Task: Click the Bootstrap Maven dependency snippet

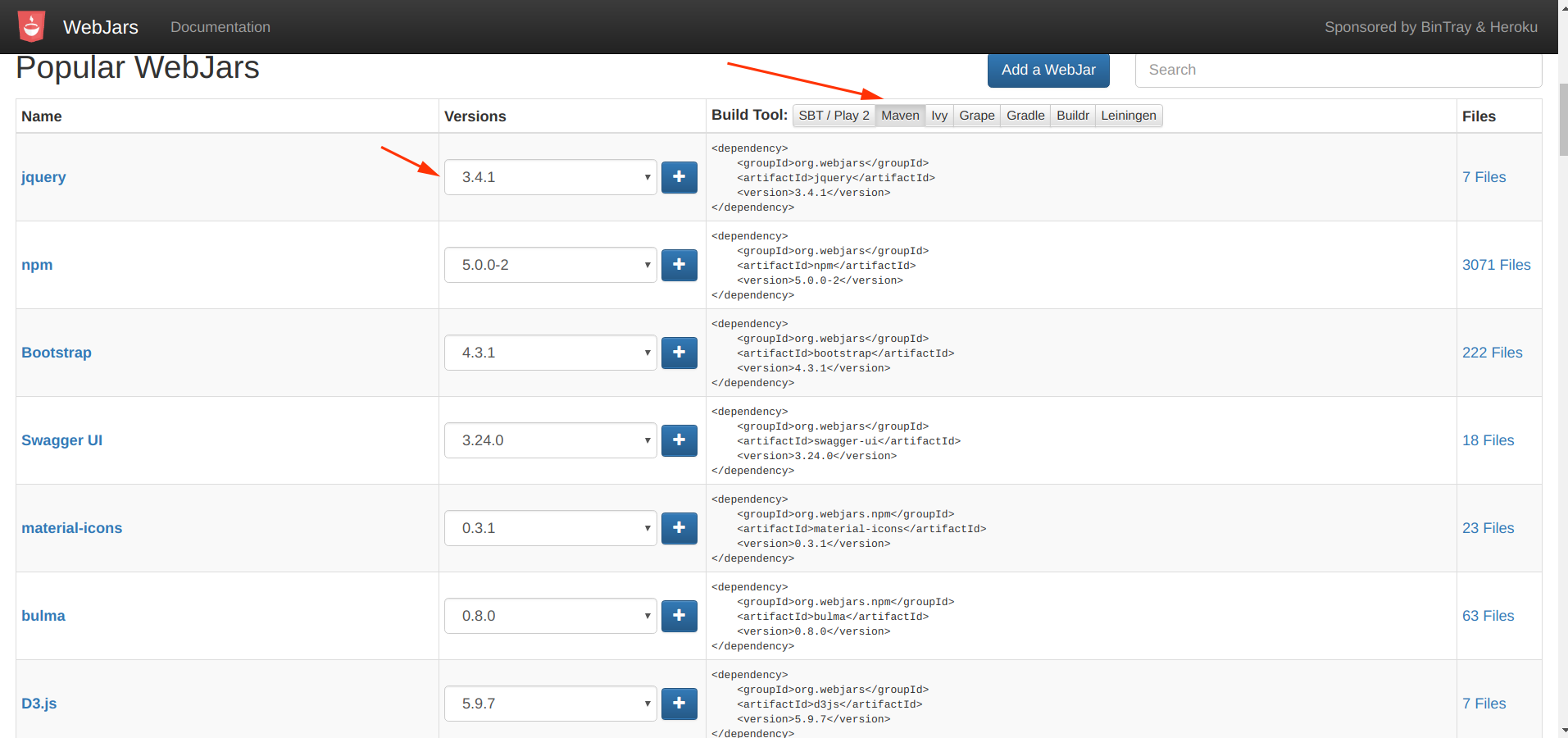Action: 833,353
